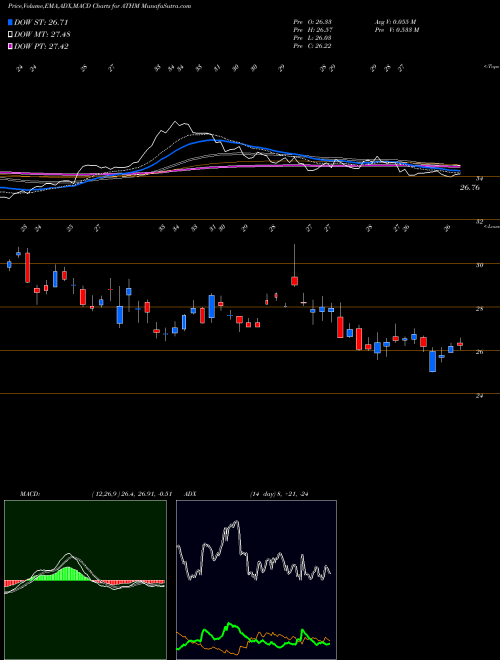
Task: Click the 'Pre L: 26.03' value
Action: coord(312,38)
